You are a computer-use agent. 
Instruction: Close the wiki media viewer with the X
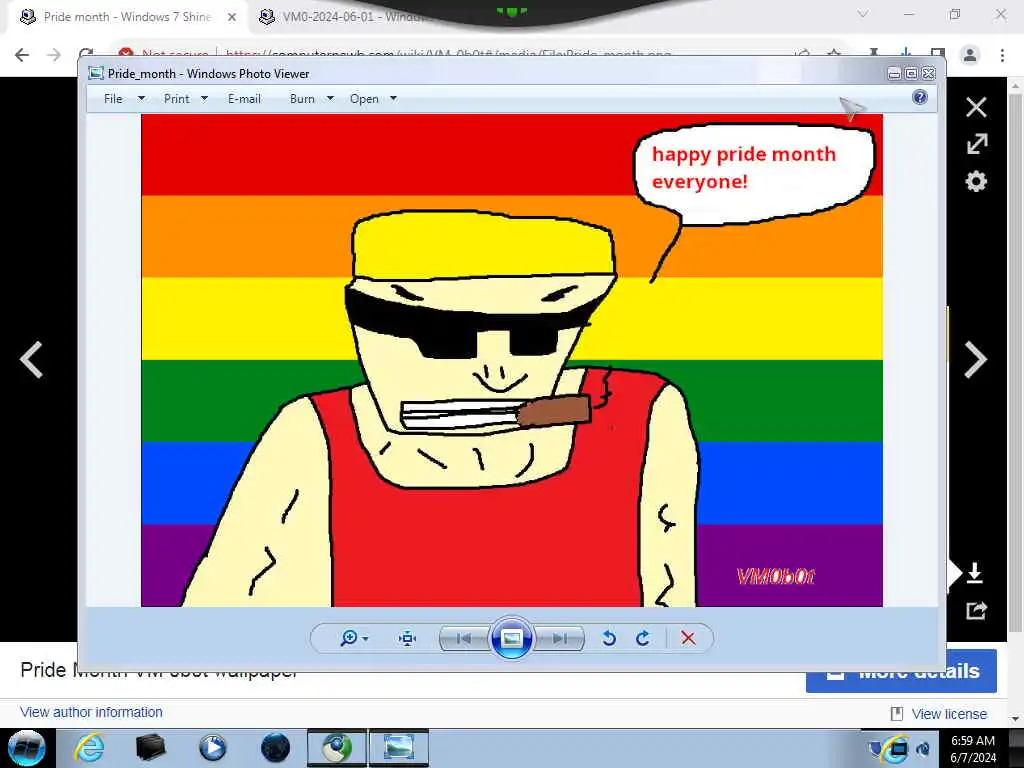point(976,107)
